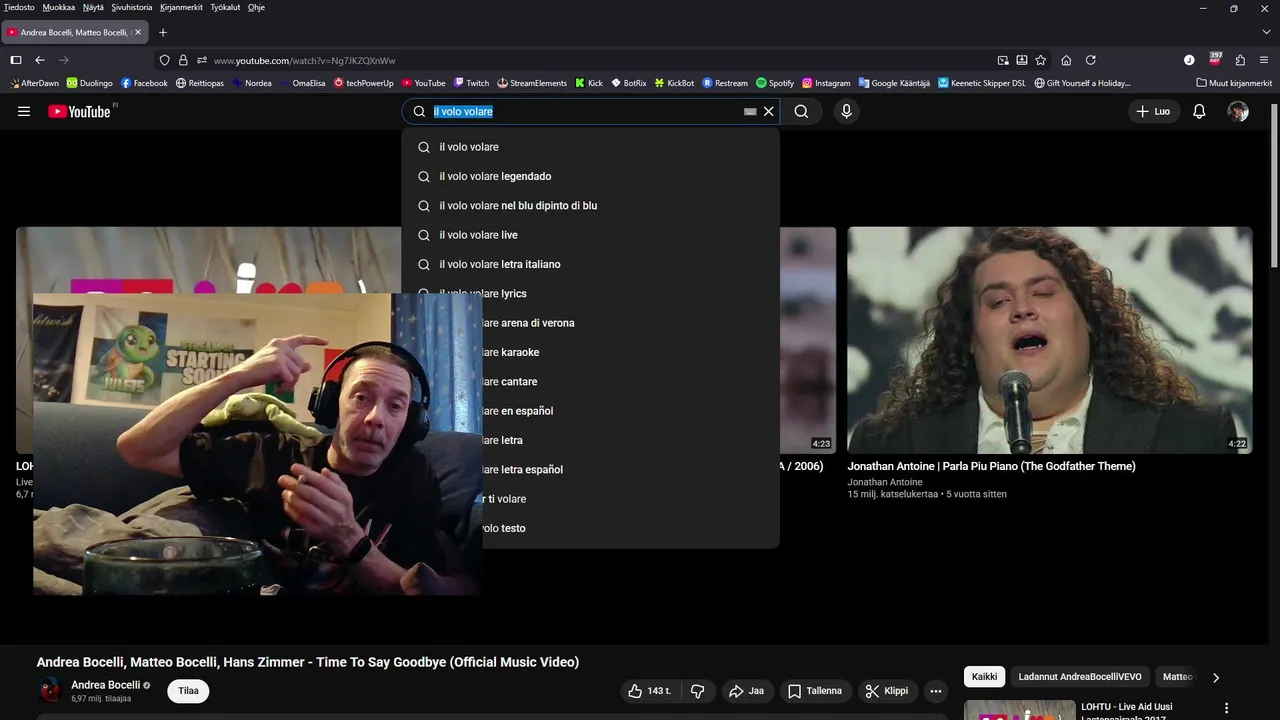1280x720 pixels.
Task: Choose suggestion 'il volo volare en español'
Action: 631,411
